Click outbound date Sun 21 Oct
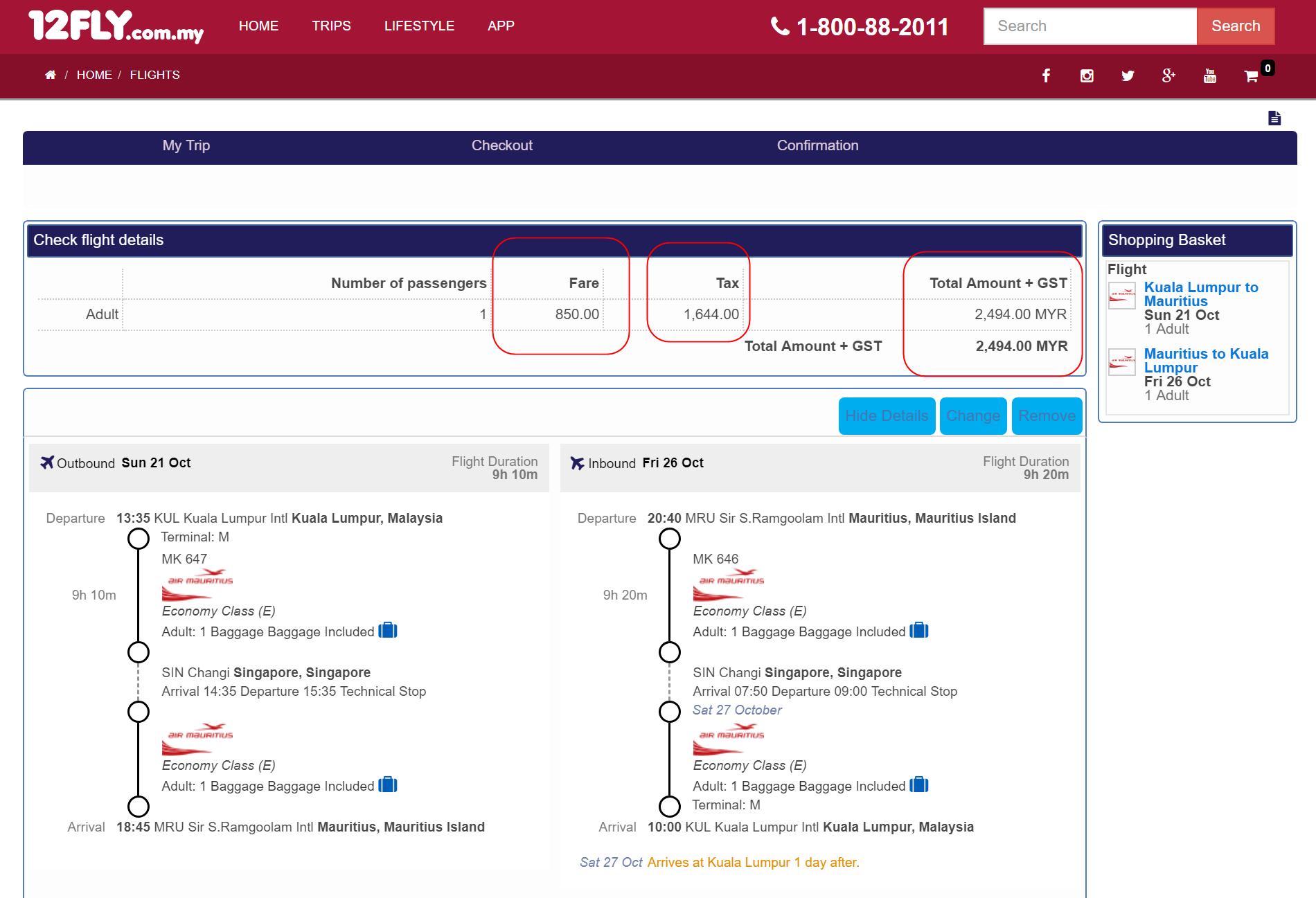 pos(156,463)
